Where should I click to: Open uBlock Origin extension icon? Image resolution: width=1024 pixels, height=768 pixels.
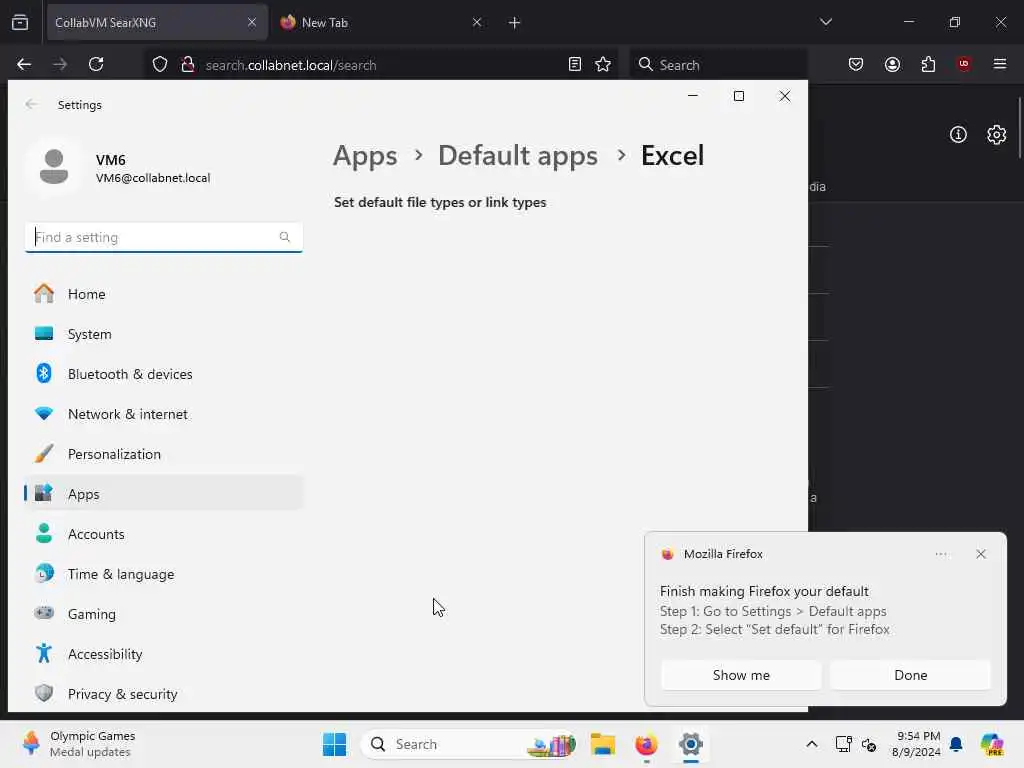[964, 64]
